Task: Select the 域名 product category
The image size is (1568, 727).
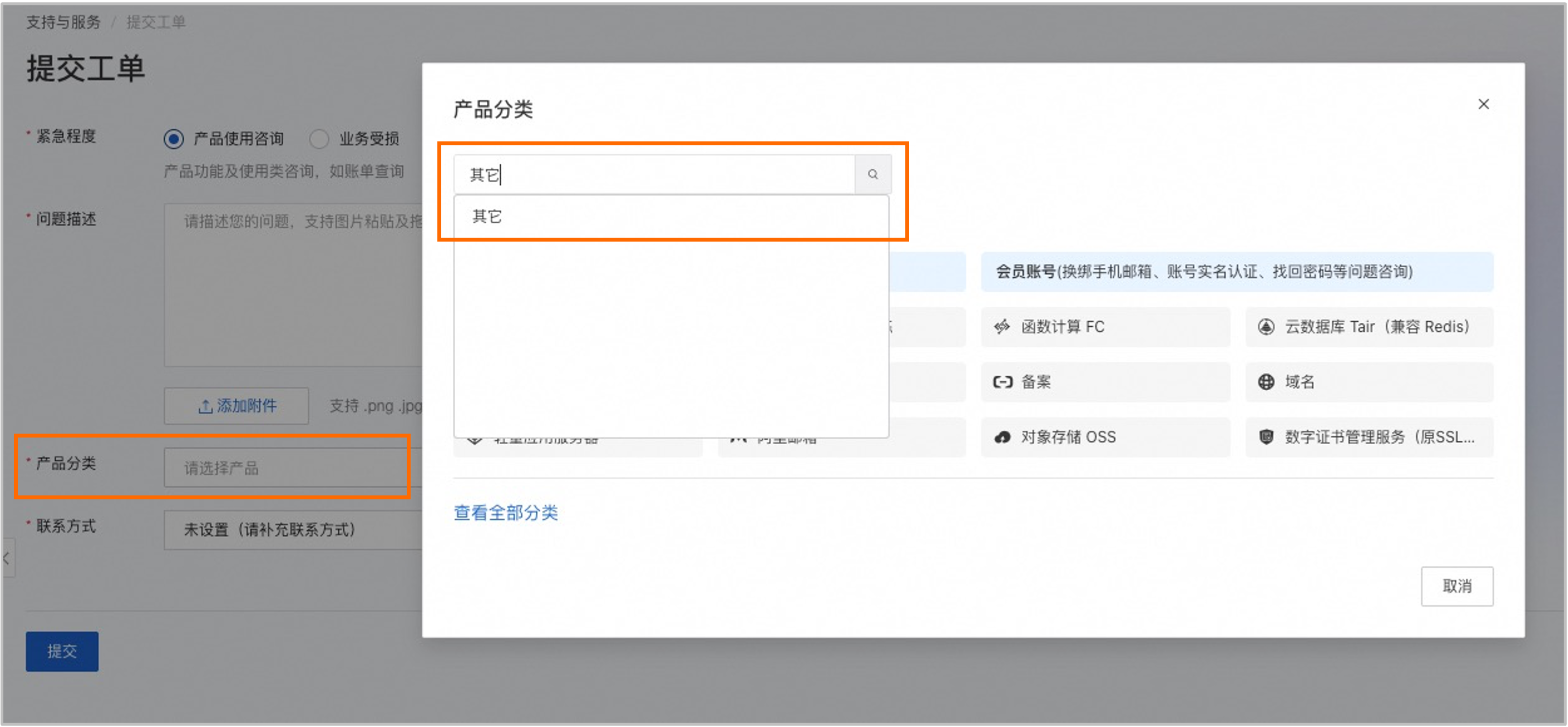Action: [1369, 382]
